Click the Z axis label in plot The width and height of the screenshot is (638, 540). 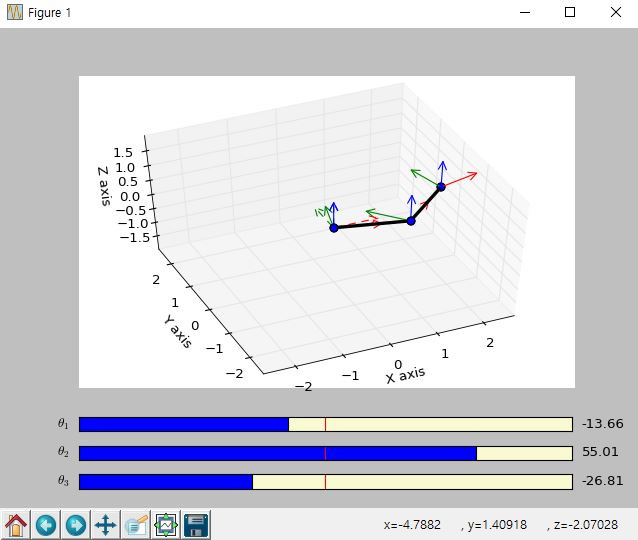coord(104,186)
